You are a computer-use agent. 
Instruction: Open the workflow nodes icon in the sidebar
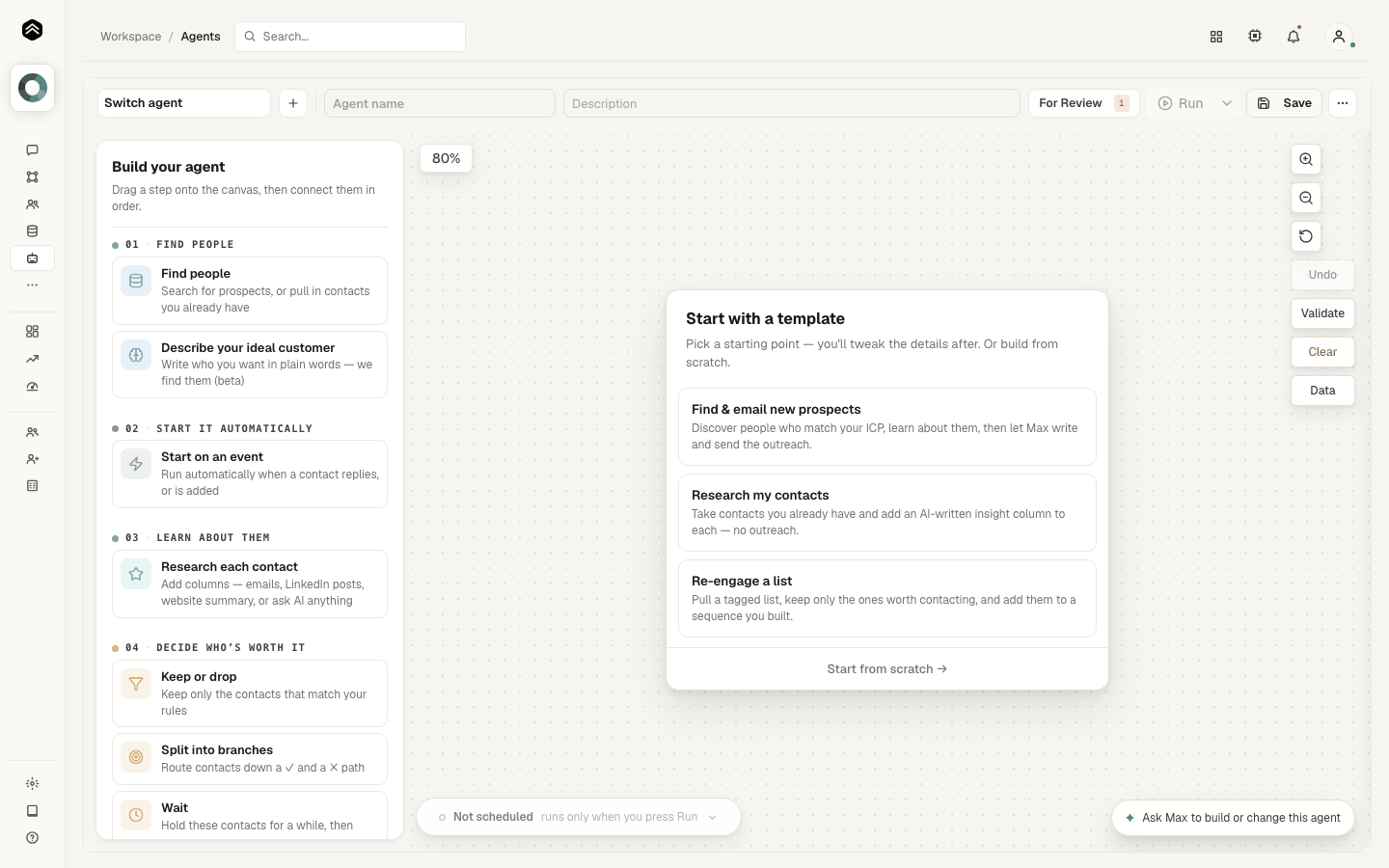point(32,177)
